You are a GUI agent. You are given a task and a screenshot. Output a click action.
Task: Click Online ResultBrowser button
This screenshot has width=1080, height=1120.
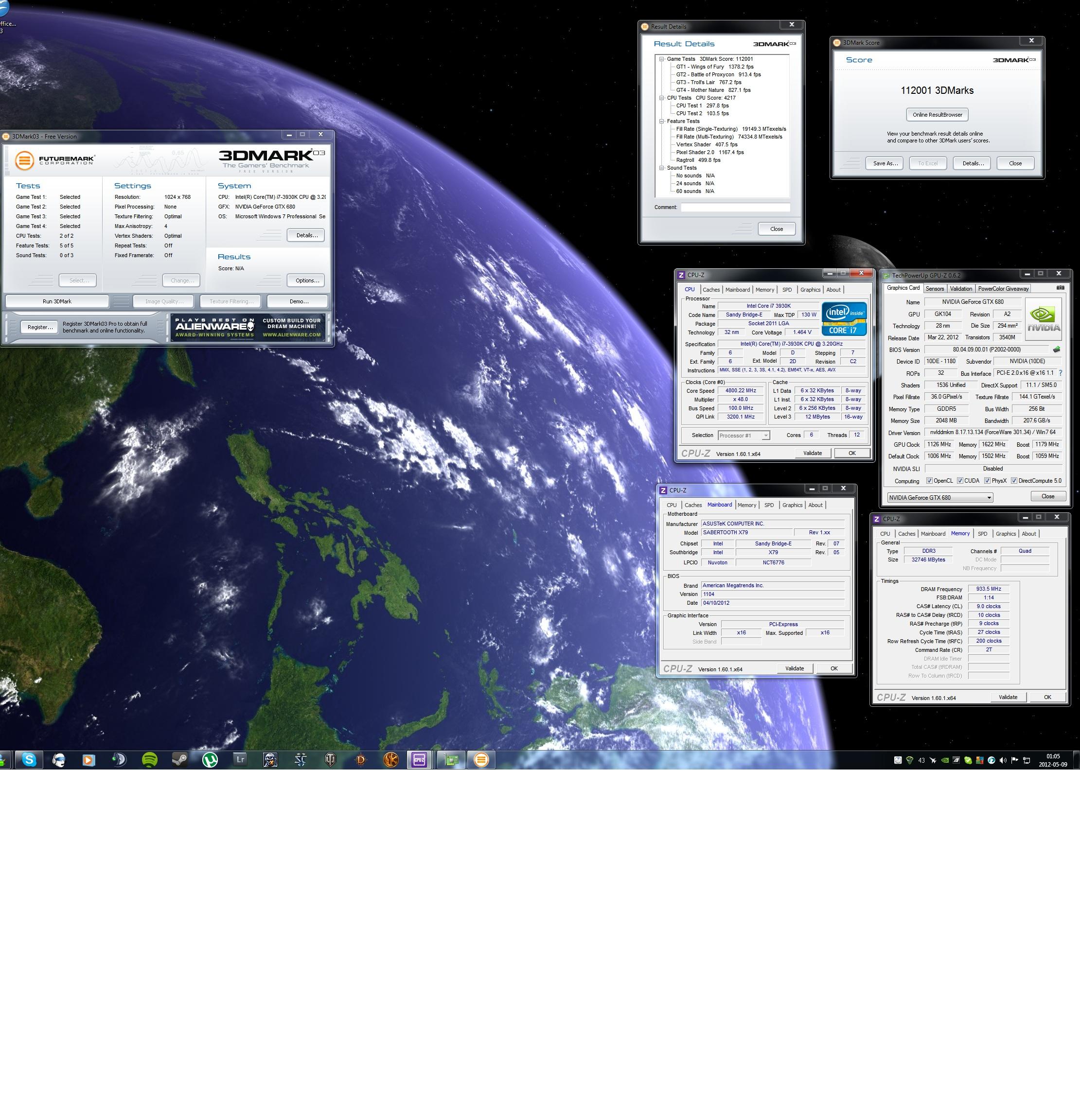point(937,115)
